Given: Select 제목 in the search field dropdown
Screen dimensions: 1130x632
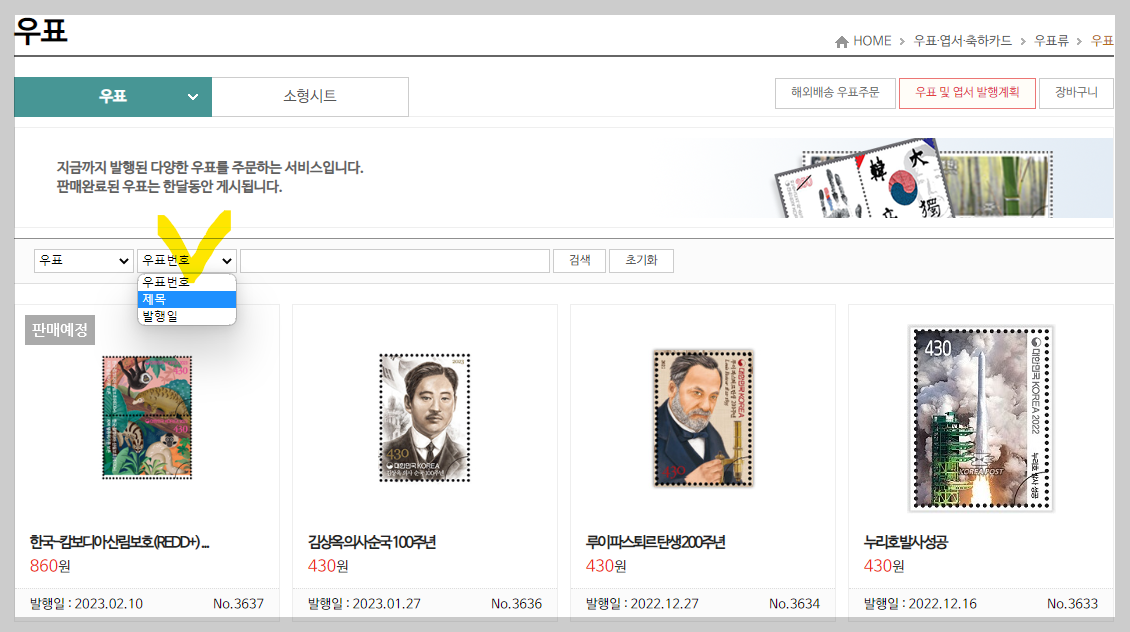Looking at the screenshot, I should (x=168, y=297).
